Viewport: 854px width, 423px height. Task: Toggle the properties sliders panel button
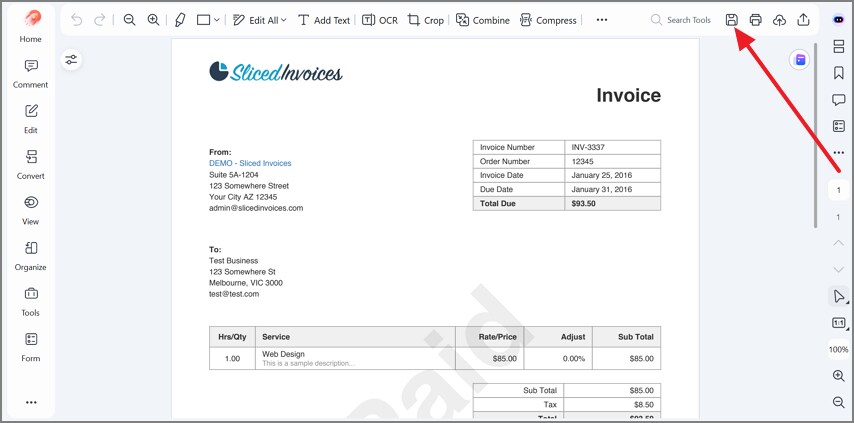coord(71,59)
